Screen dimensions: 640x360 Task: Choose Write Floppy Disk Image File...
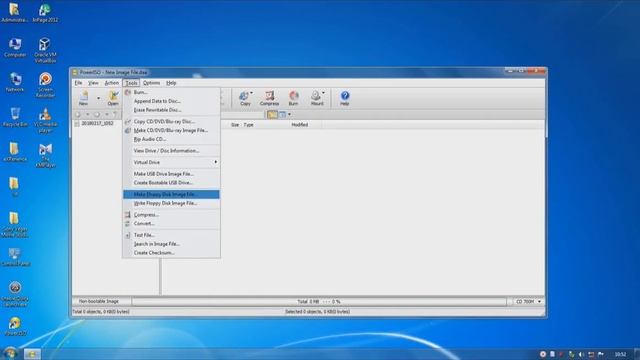pyautogui.click(x=171, y=203)
